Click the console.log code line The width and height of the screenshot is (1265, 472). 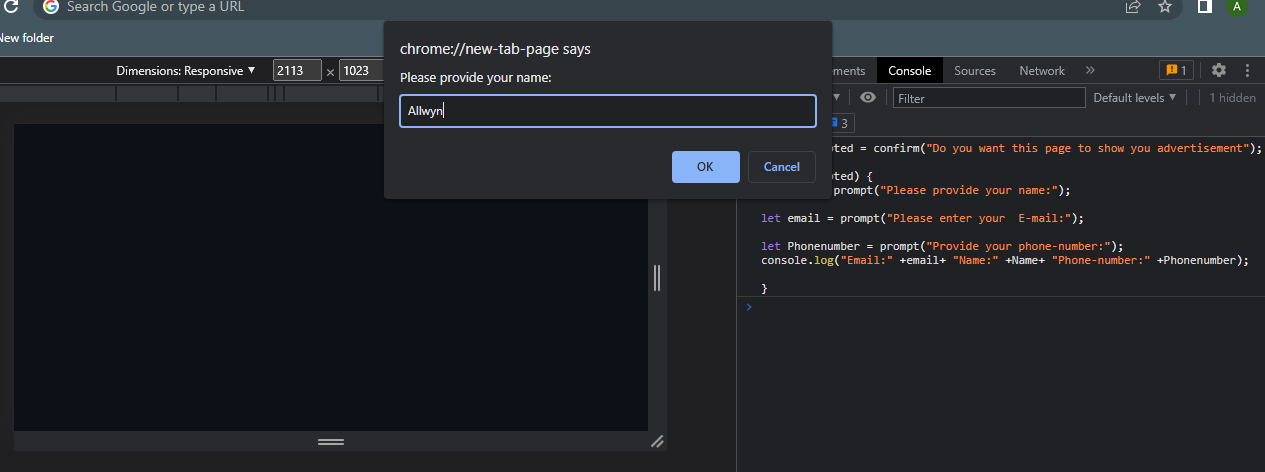(x=1006, y=260)
